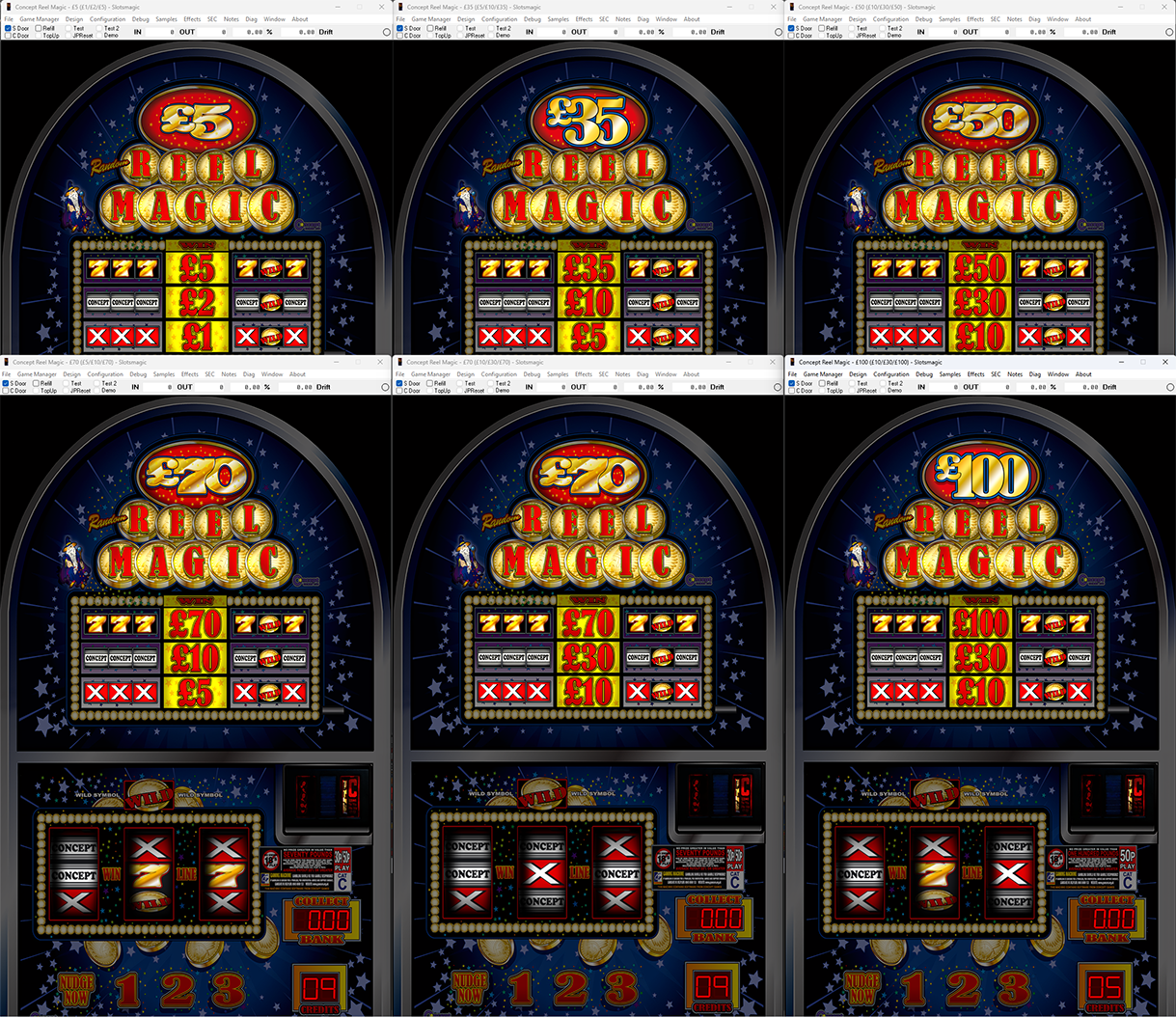Click the round status lamp in the £50 window
The height and width of the screenshot is (1017, 1176).
1170,32
